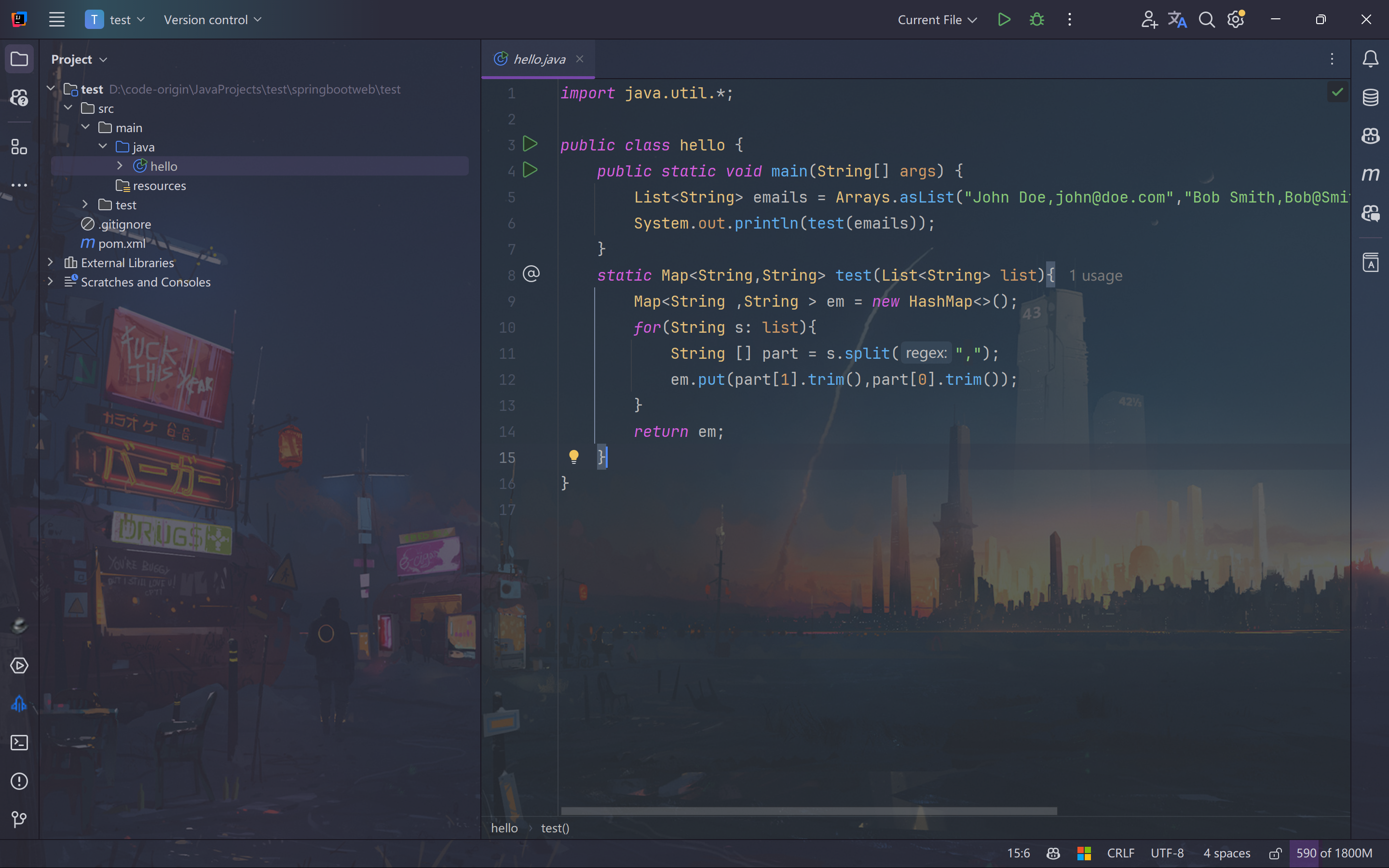The height and width of the screenshot is (868, 1389).
Task: Open the Git tool window icon
Action: [x=19, y=819]
